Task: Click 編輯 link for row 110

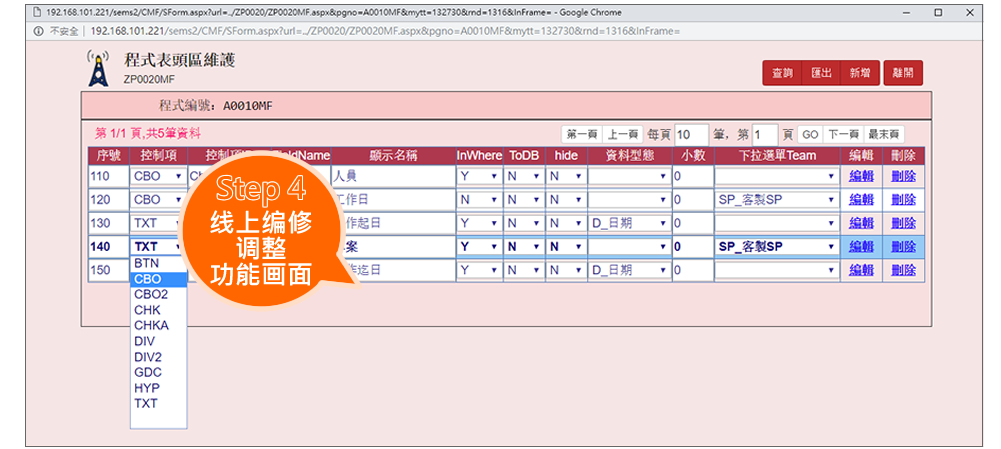Action: pyautogui.click(x=861, y=176)
